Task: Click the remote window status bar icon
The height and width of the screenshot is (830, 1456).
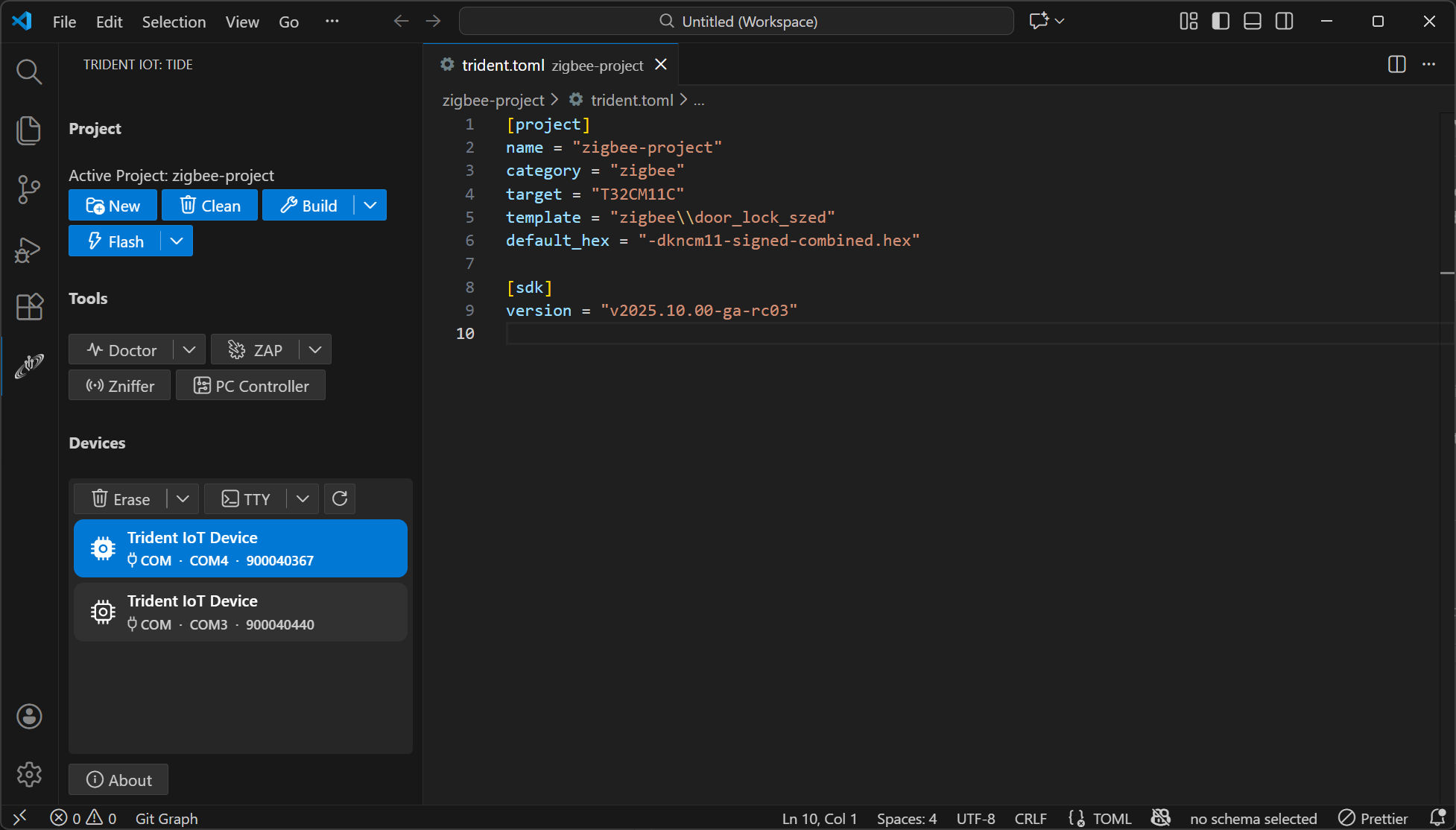Action: point(20,818)
